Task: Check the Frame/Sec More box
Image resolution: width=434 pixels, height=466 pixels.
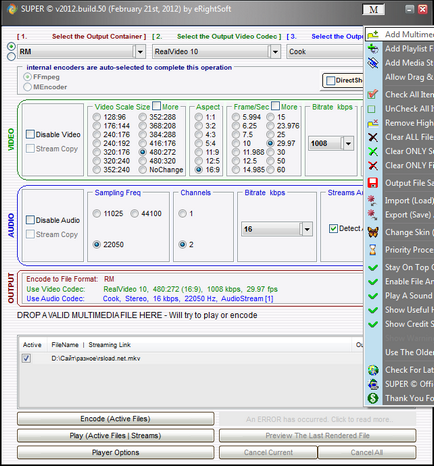Action: pos(275,106)
